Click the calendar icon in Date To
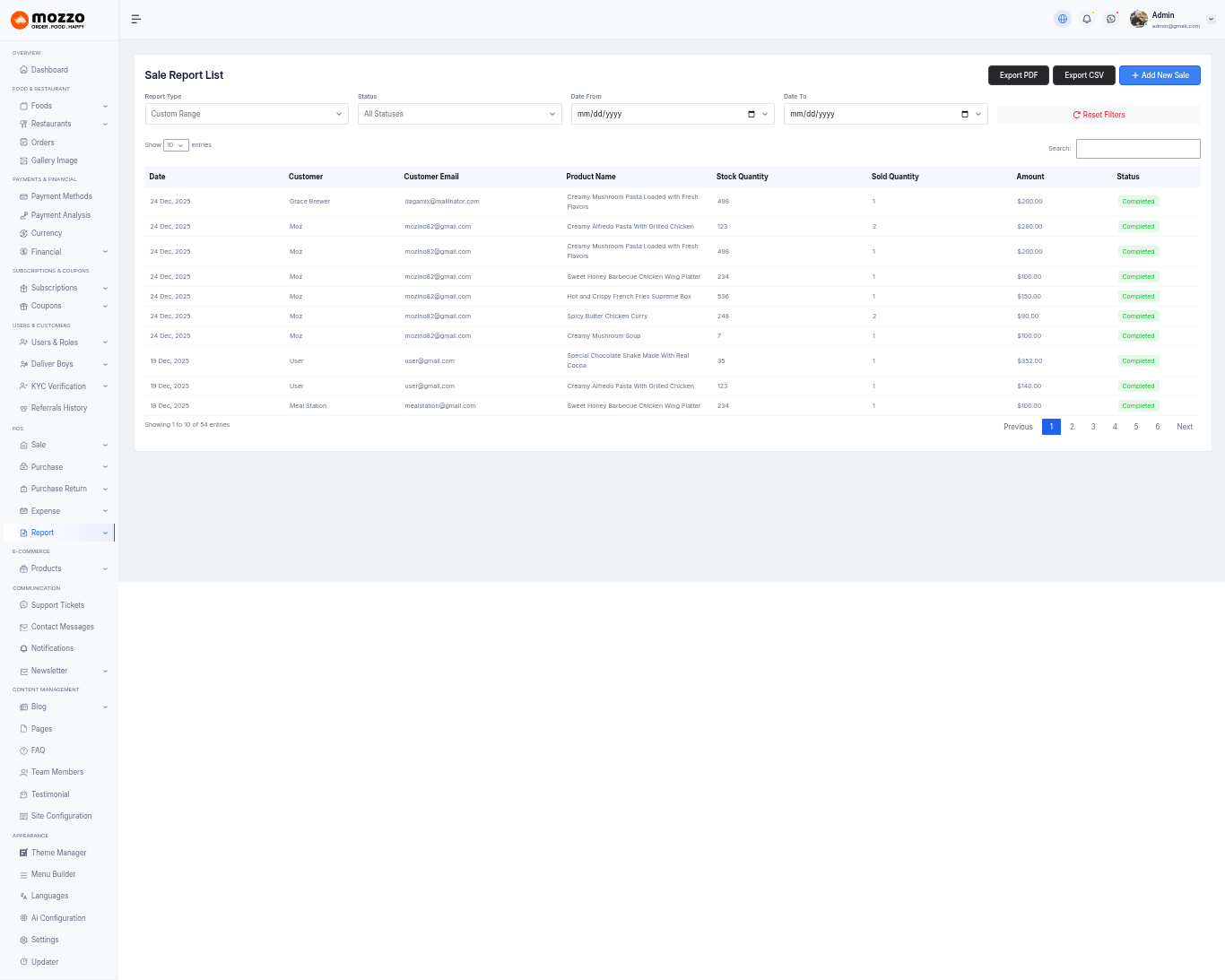The image size is (1225, 980). coord(965,114)
